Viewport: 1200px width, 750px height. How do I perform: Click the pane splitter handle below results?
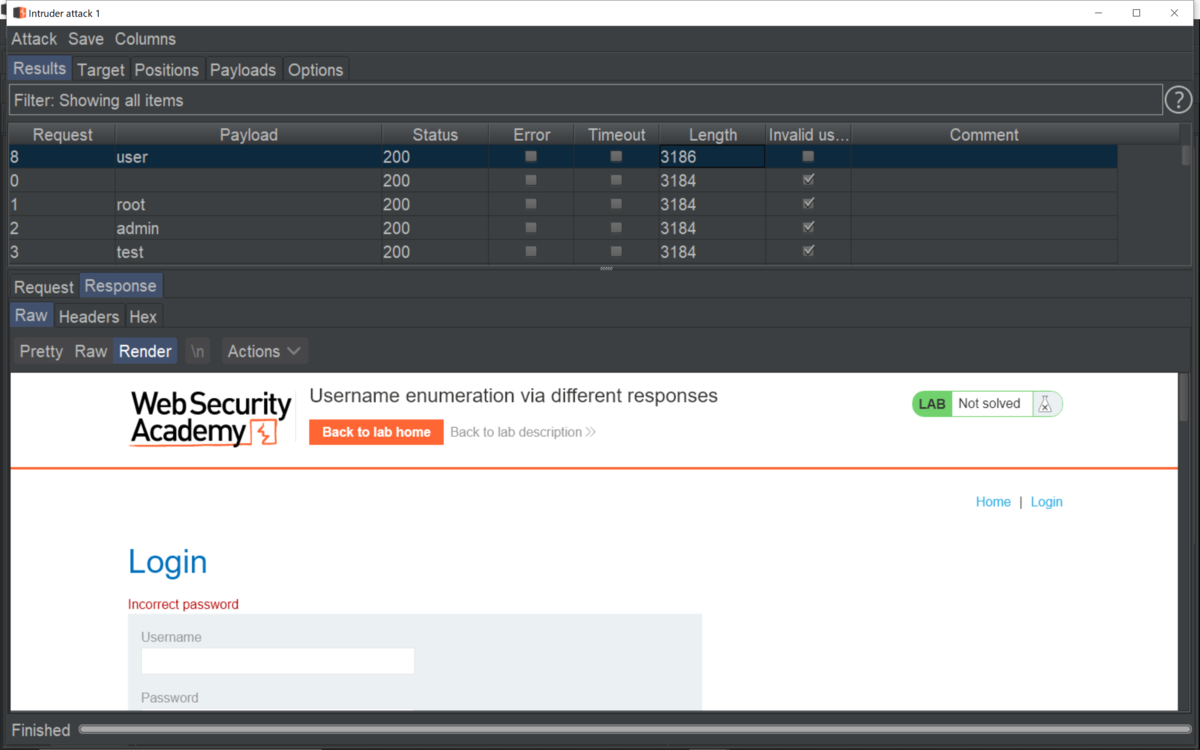coord(606,269)
